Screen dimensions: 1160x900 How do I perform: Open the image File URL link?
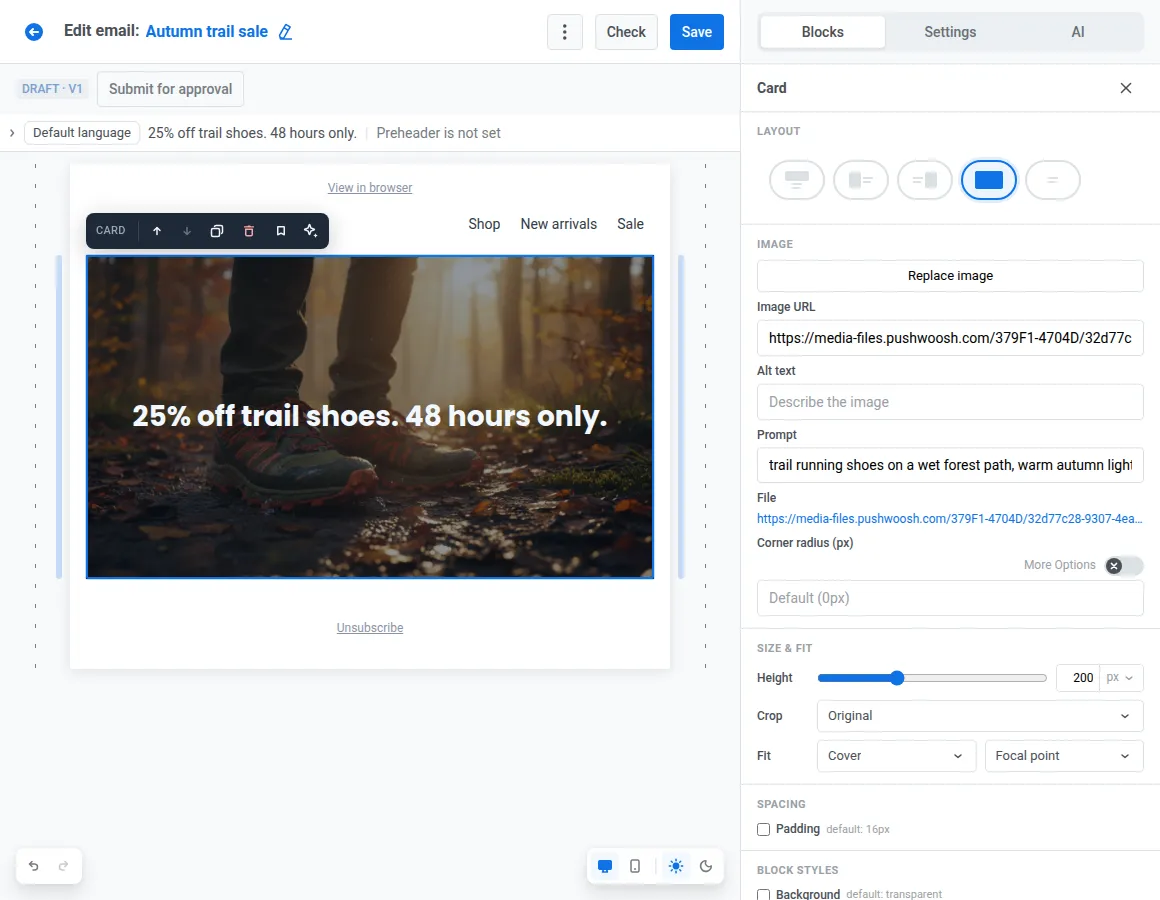tap(949, 518)
